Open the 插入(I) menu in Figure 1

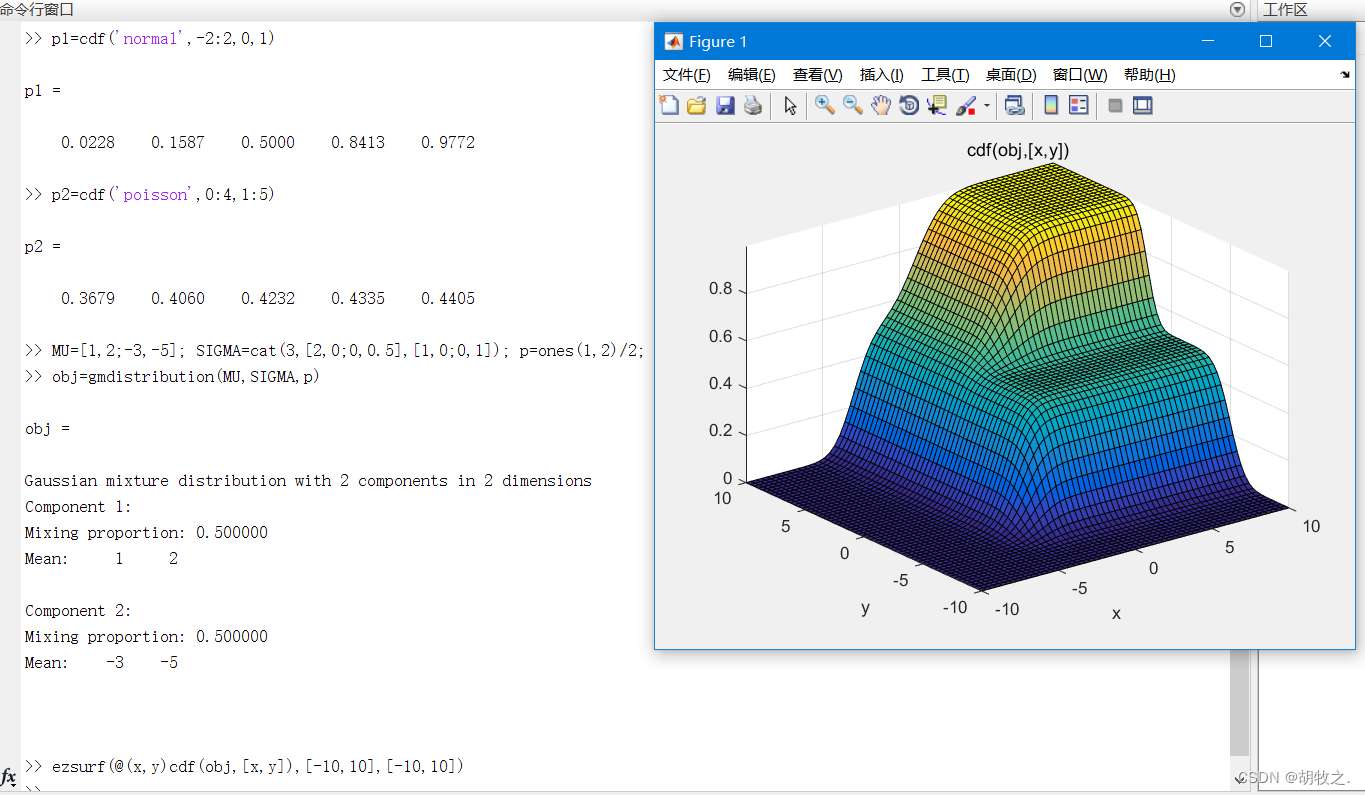point(882,75)
